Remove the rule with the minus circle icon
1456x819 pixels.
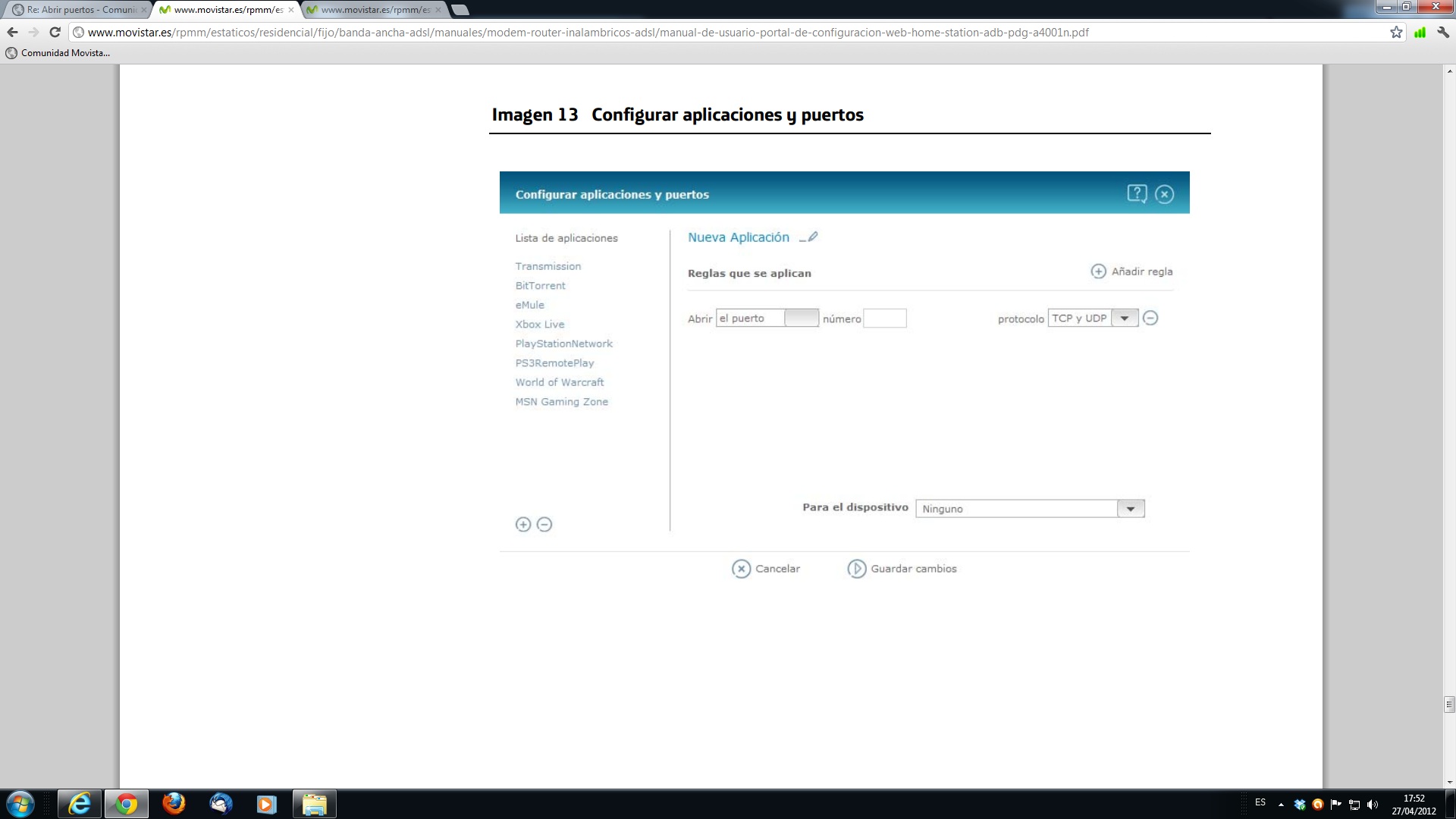(1150, 318)
